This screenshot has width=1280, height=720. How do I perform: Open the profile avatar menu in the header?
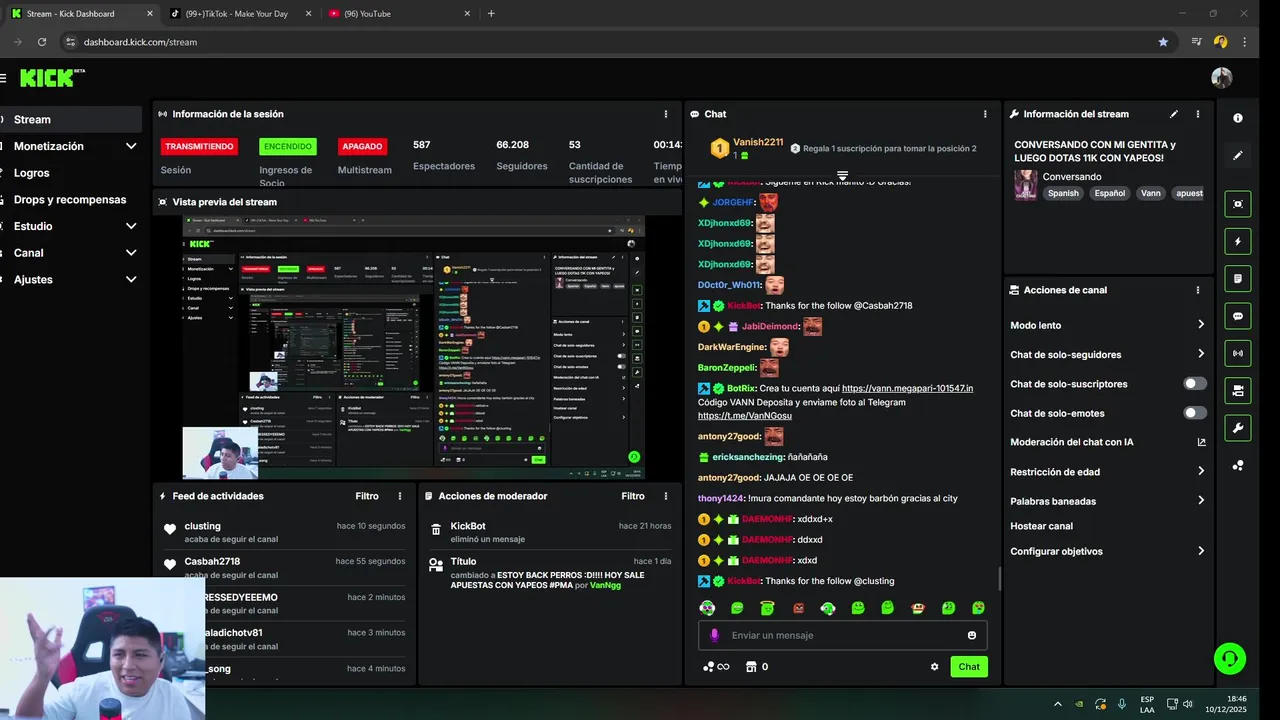(1221, 78)
